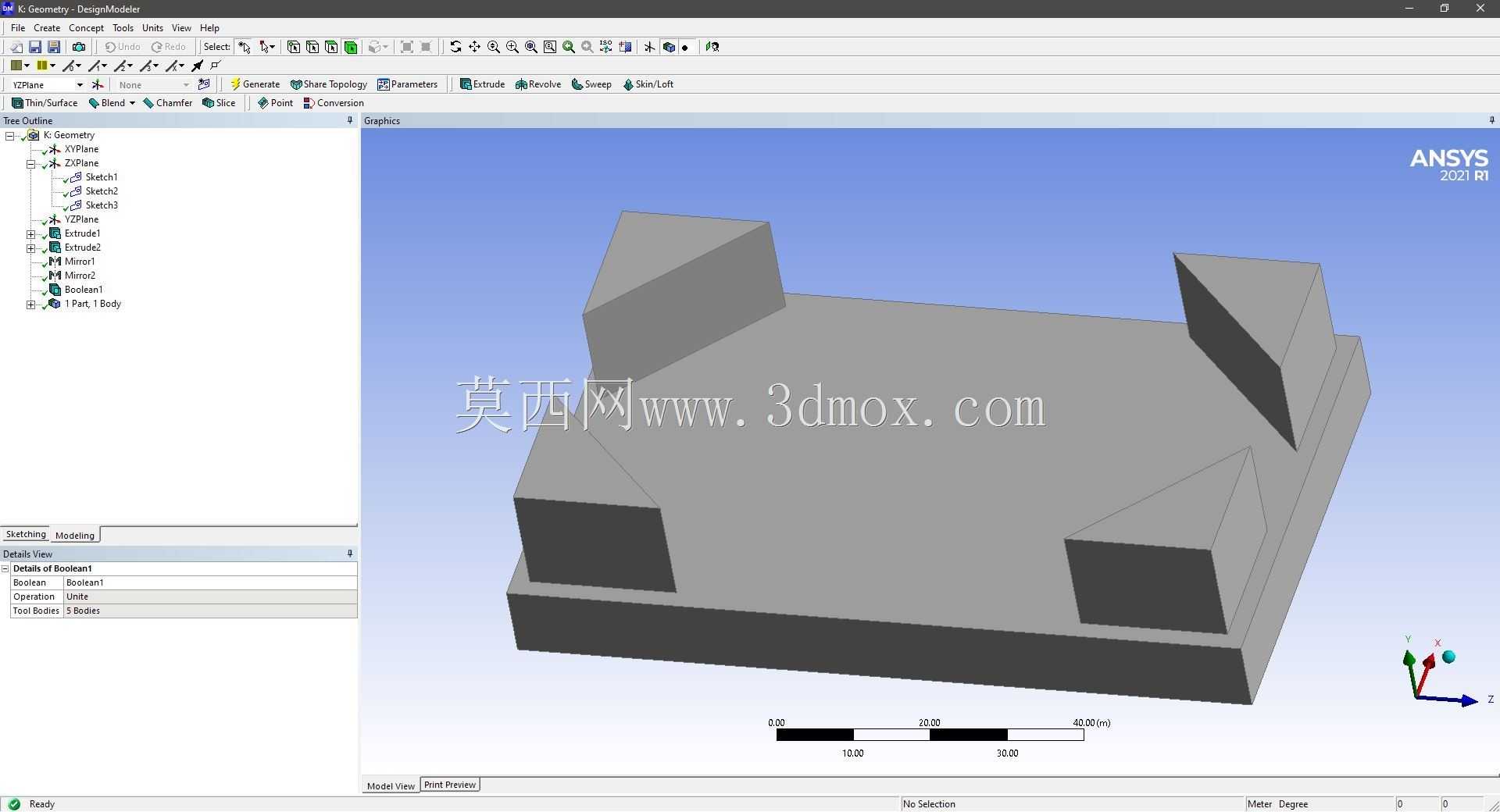This screenshot has width=1500, height=812.
Task: Select the Zoom tool
Action: (494, 47)
